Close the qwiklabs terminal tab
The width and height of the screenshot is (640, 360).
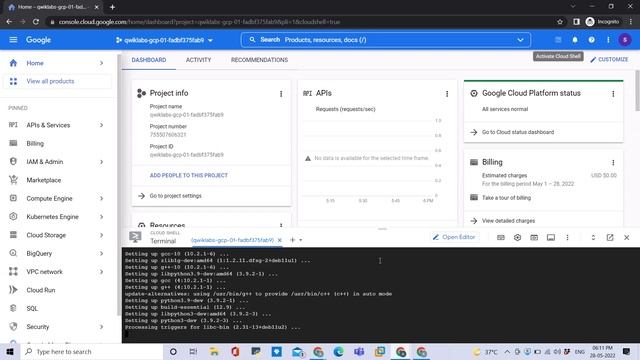[x=280, y=240]
